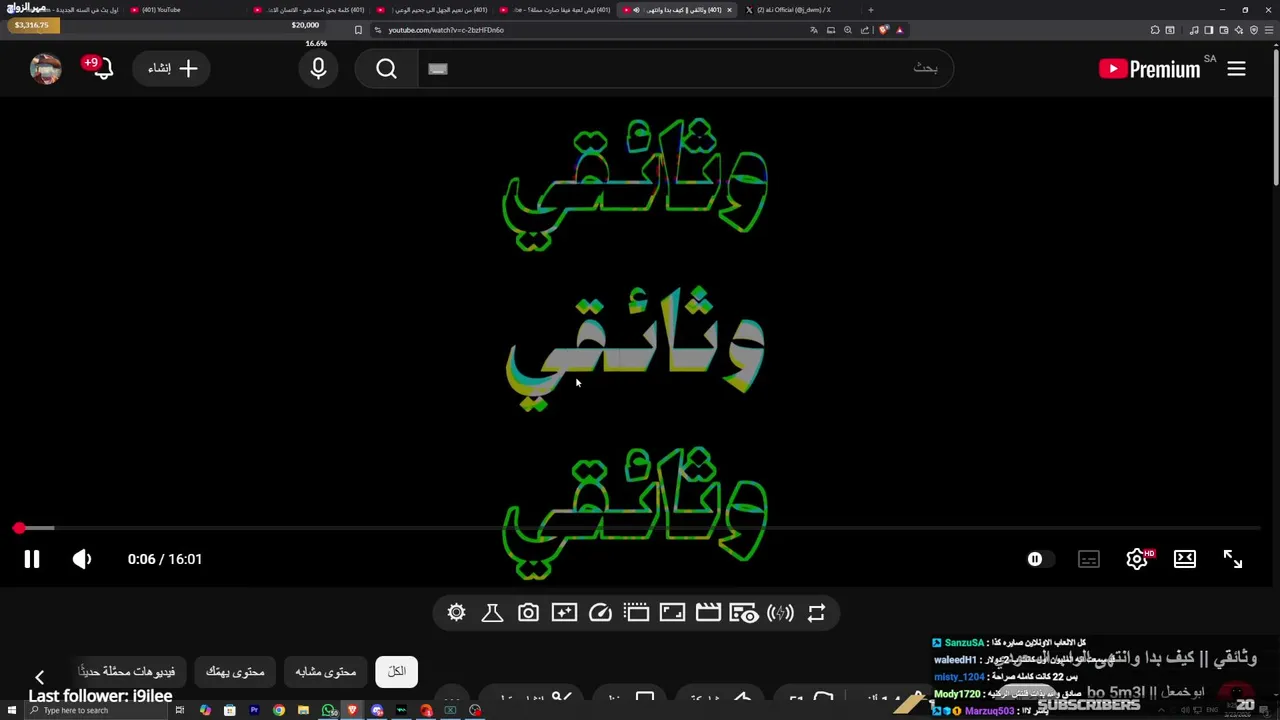Exit theater mode using the theater icon
The height and width of the screenshot is (720, 1280).
click(x=1185, y=559)
